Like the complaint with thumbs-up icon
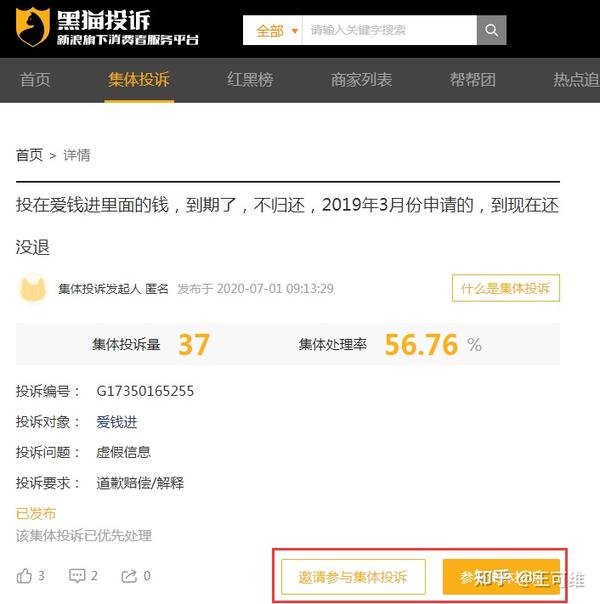This screenshot has width=600, height=604. (24, 576)
